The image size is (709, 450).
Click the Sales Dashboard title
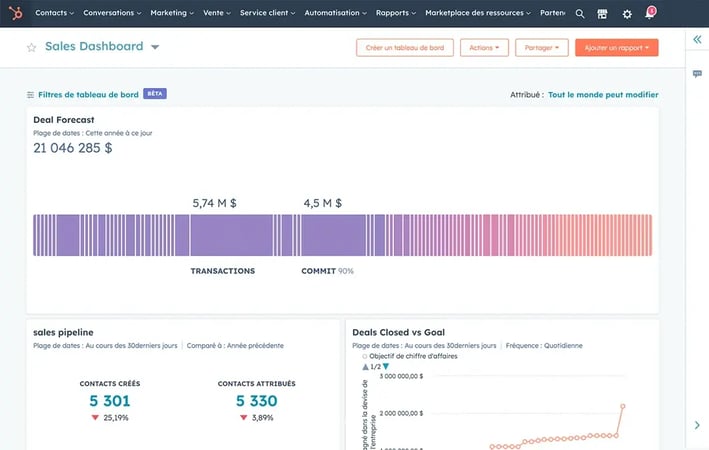[94, 47]
